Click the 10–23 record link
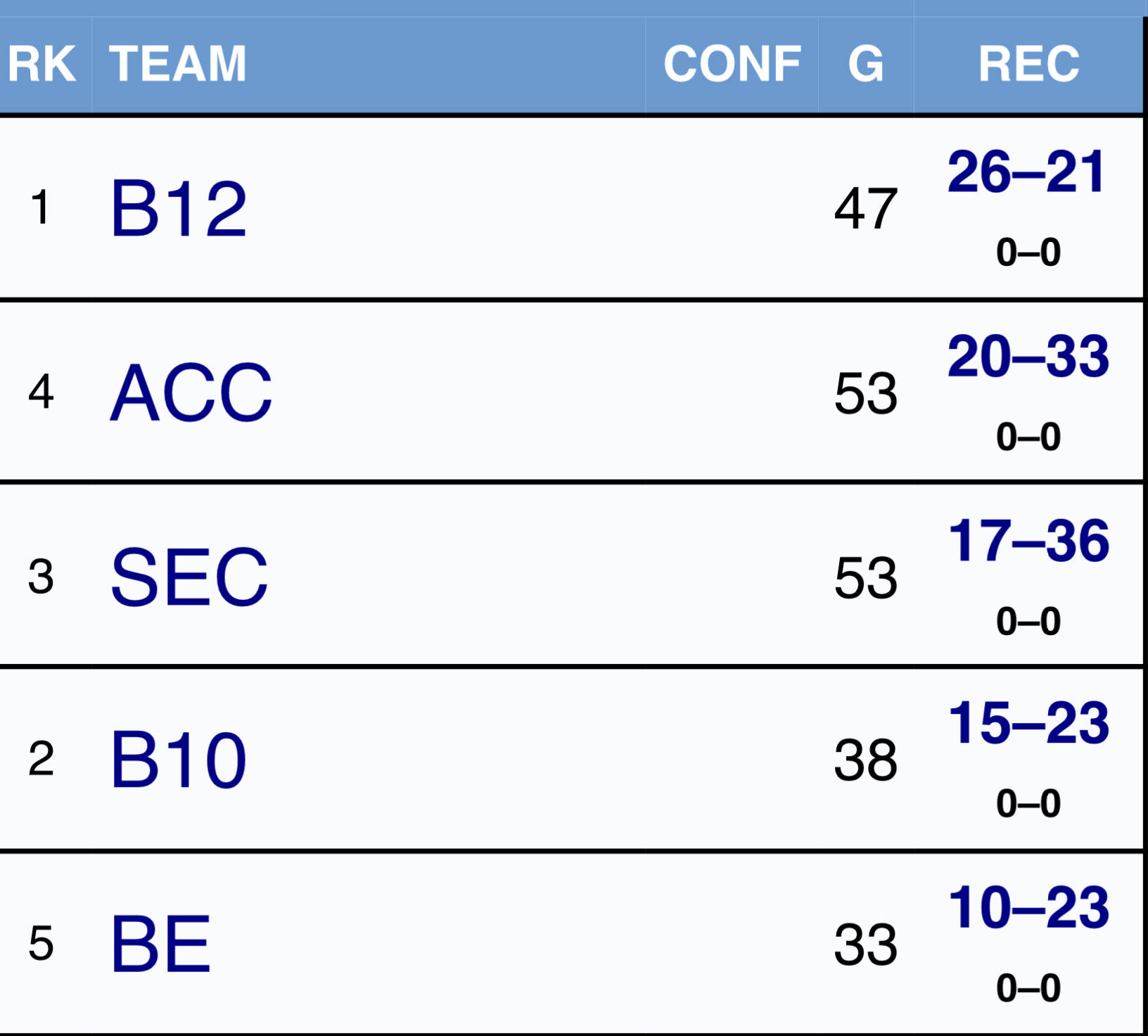 [x=1028, y=907]
